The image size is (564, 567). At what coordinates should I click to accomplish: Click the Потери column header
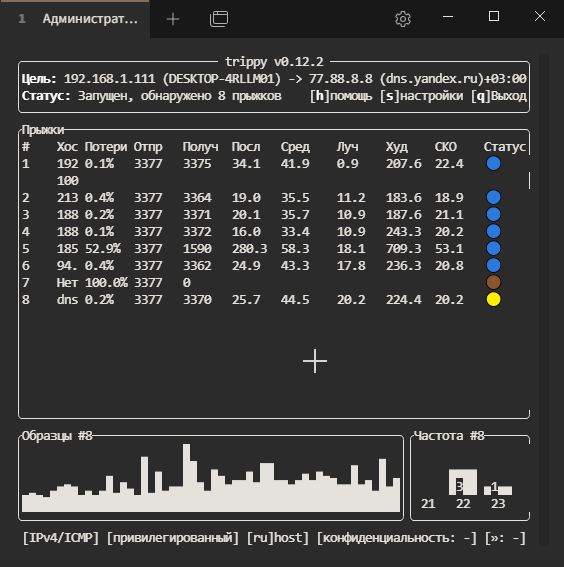pyautogui.click(x=106, y=147)
